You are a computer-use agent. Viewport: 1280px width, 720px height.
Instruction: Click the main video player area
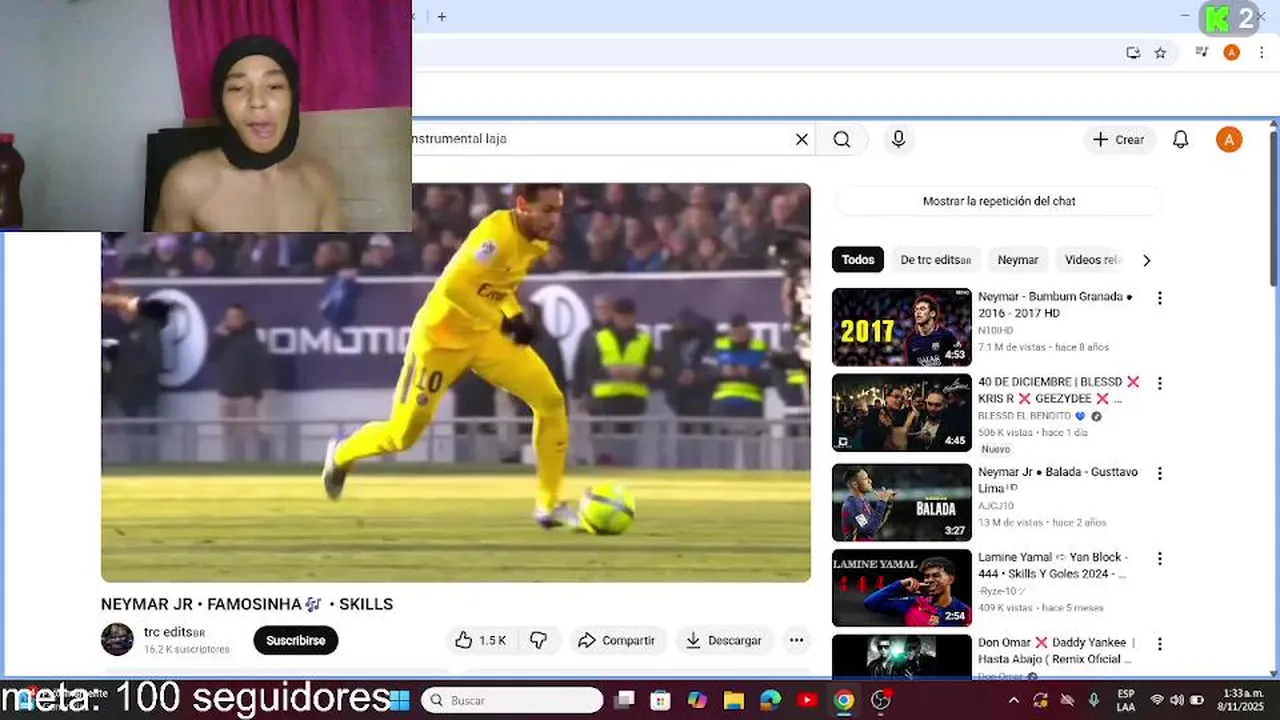456,382
